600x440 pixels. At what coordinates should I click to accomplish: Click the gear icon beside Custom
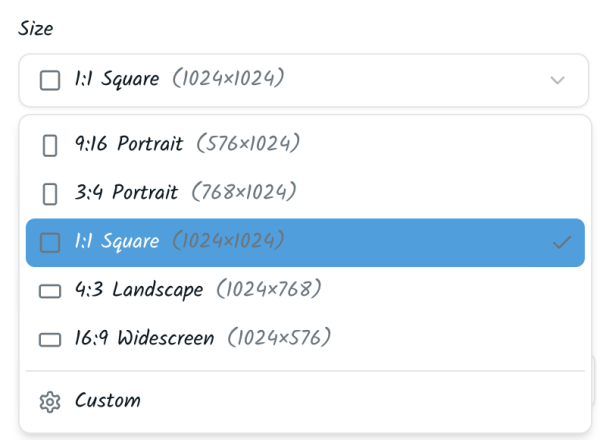pos(49,402)
